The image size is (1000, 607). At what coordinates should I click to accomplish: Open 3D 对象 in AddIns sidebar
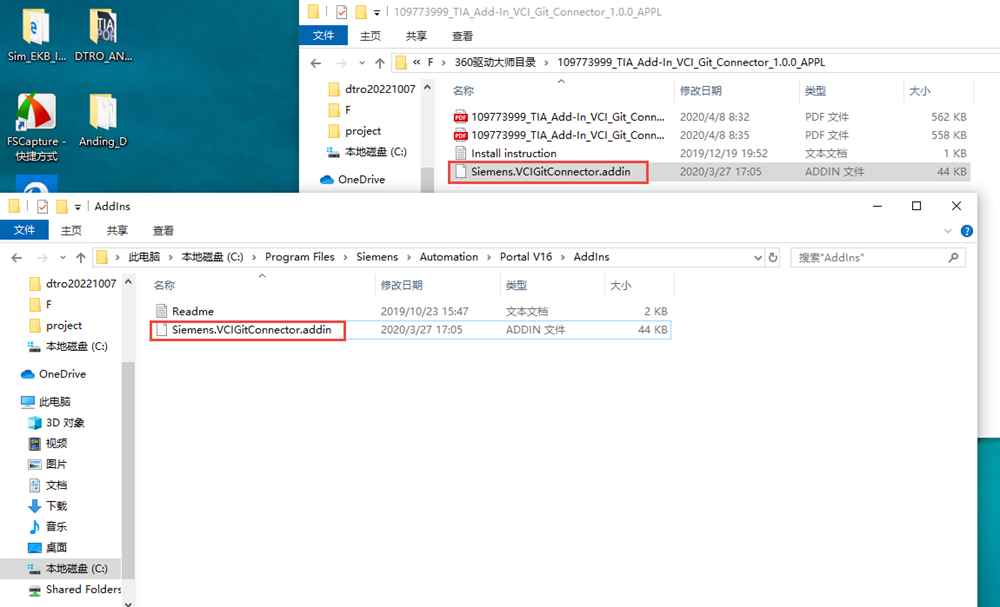click(56, 423)
